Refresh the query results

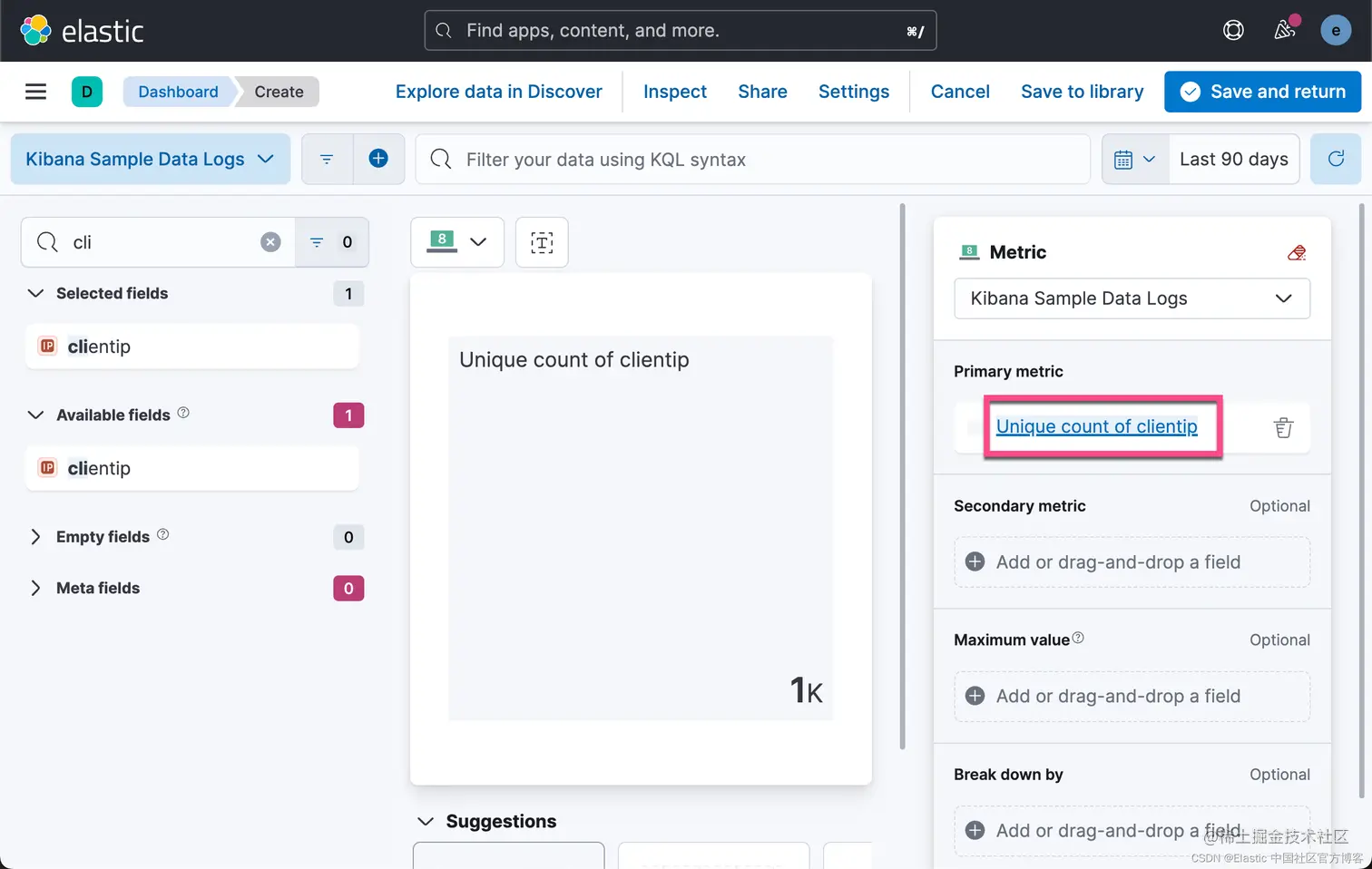click(1336, 159)
